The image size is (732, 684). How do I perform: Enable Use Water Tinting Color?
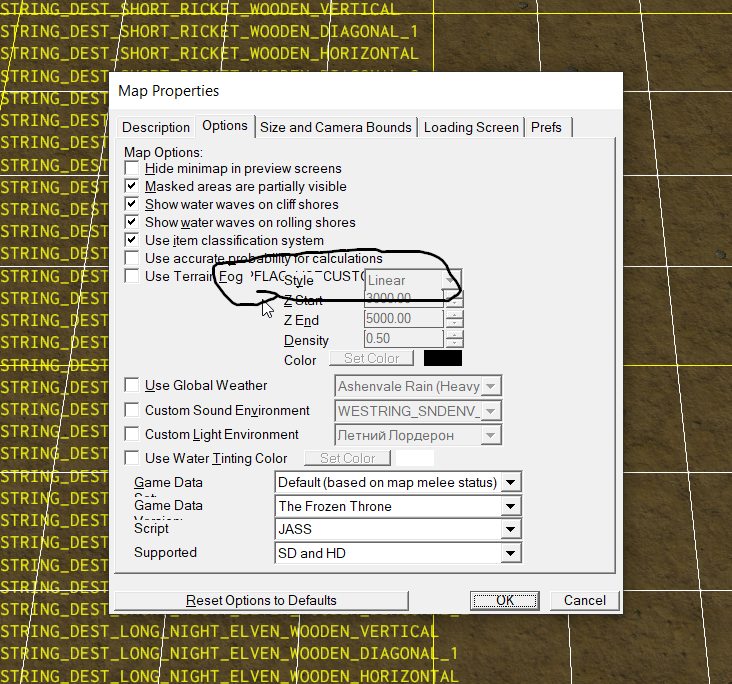coord(132,458)
